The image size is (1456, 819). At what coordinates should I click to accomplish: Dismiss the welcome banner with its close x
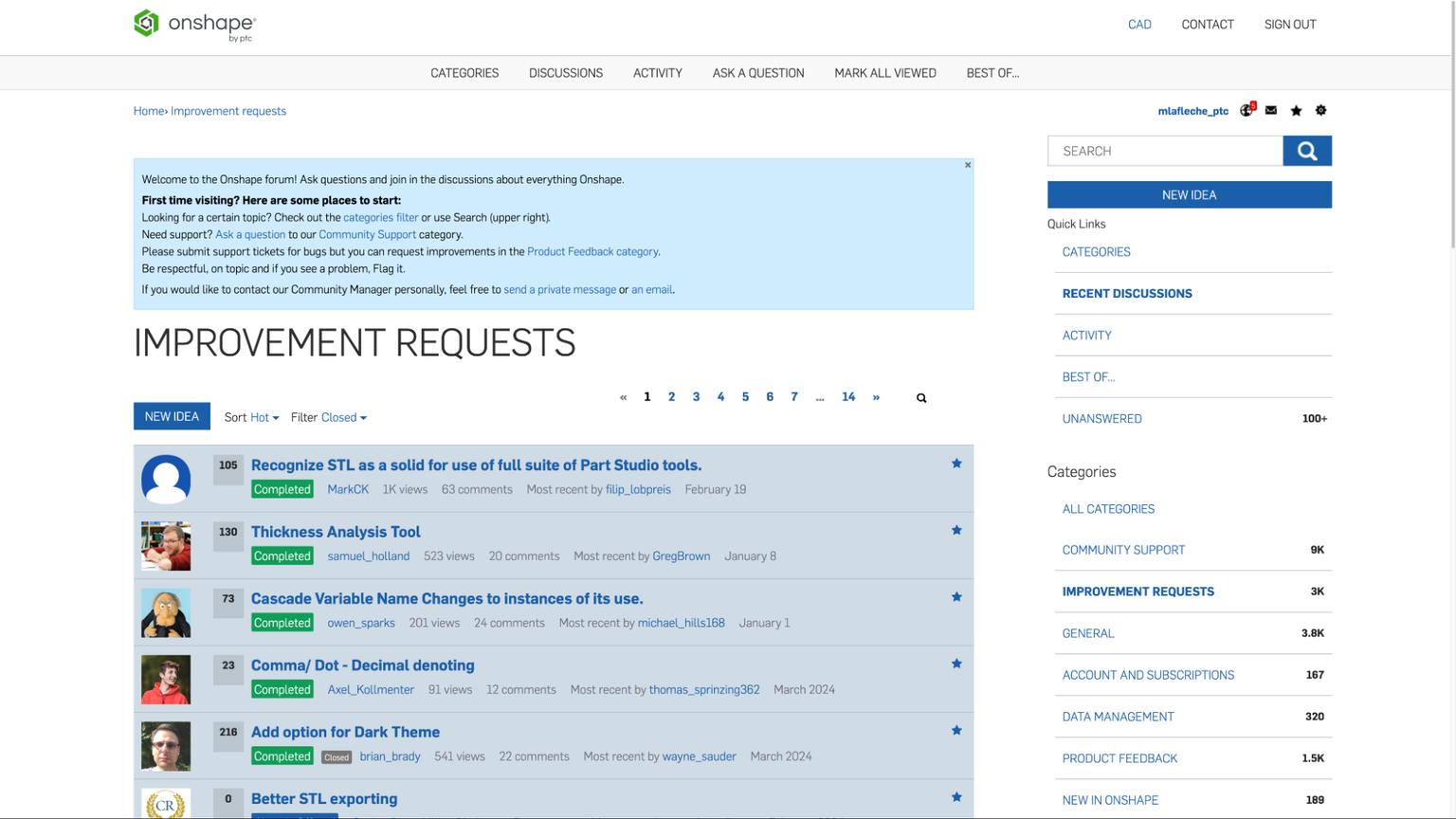point(967,164)
